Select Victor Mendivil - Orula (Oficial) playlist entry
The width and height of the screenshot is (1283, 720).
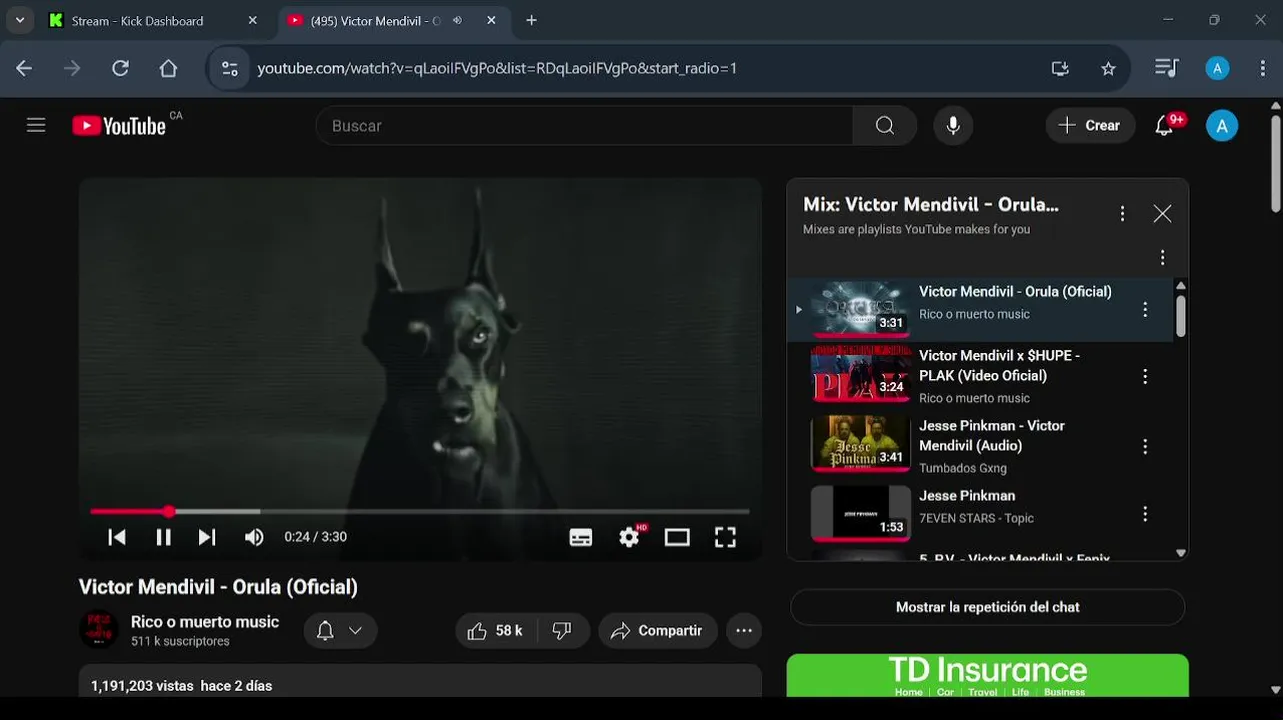tap(980, 309)
